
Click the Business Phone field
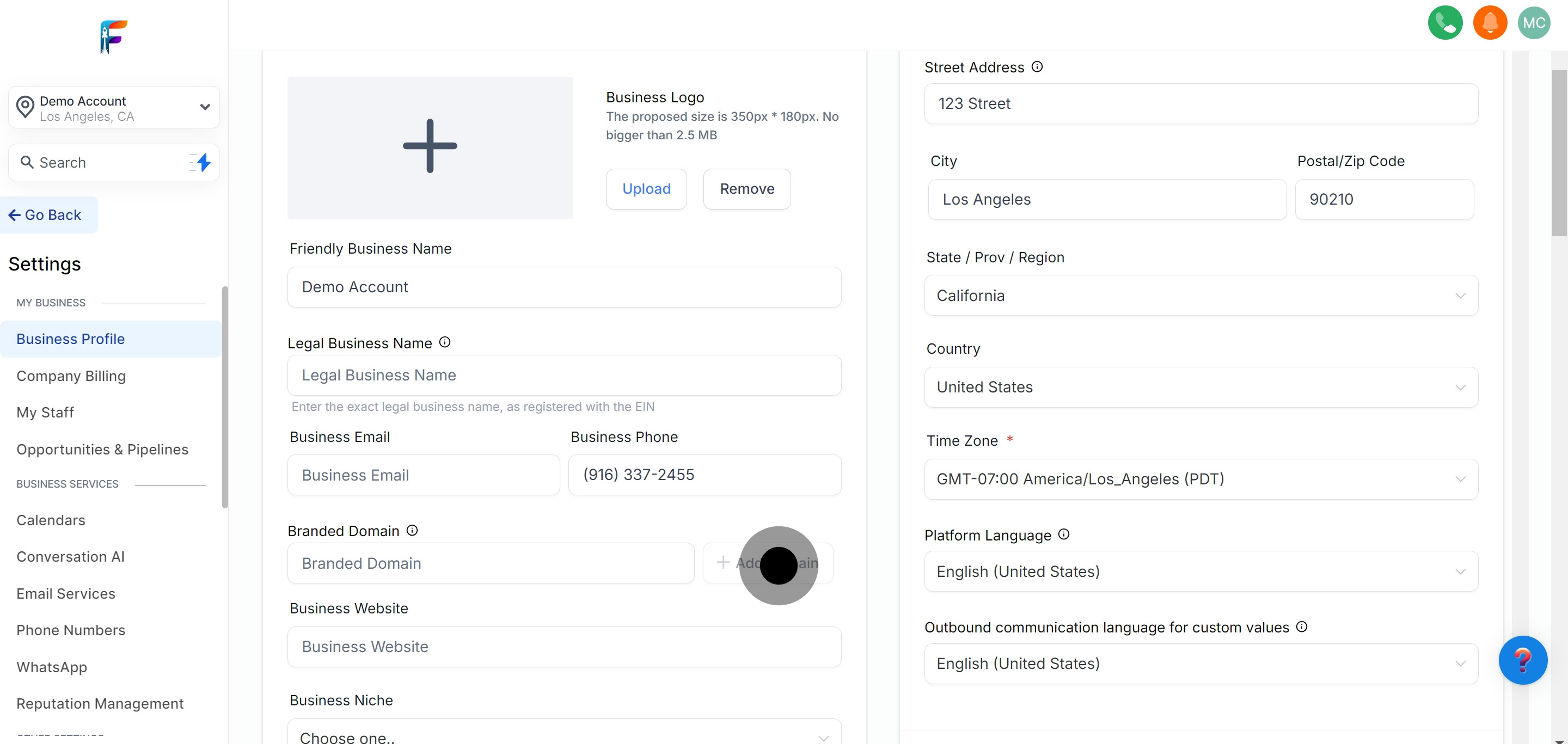[705, 475]
